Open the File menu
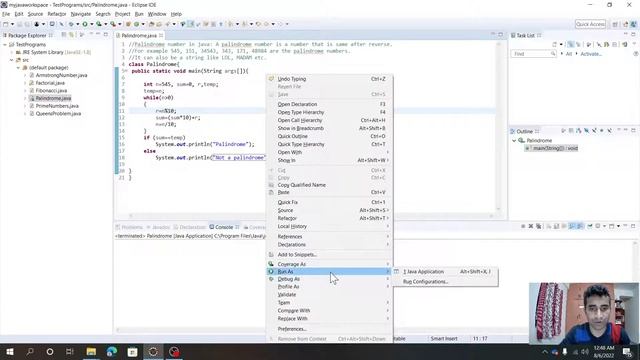The image size is (640, 360). pyautogui.click(x=6, y=14)
